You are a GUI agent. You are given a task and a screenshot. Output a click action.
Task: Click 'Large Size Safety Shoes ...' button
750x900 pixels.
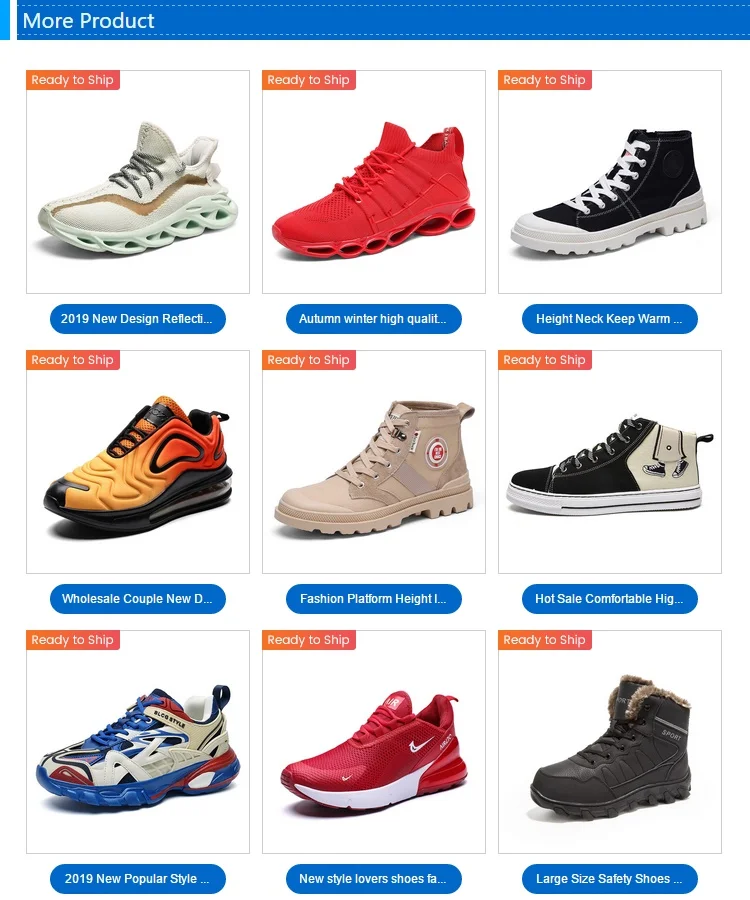click(x=609, y=879)
